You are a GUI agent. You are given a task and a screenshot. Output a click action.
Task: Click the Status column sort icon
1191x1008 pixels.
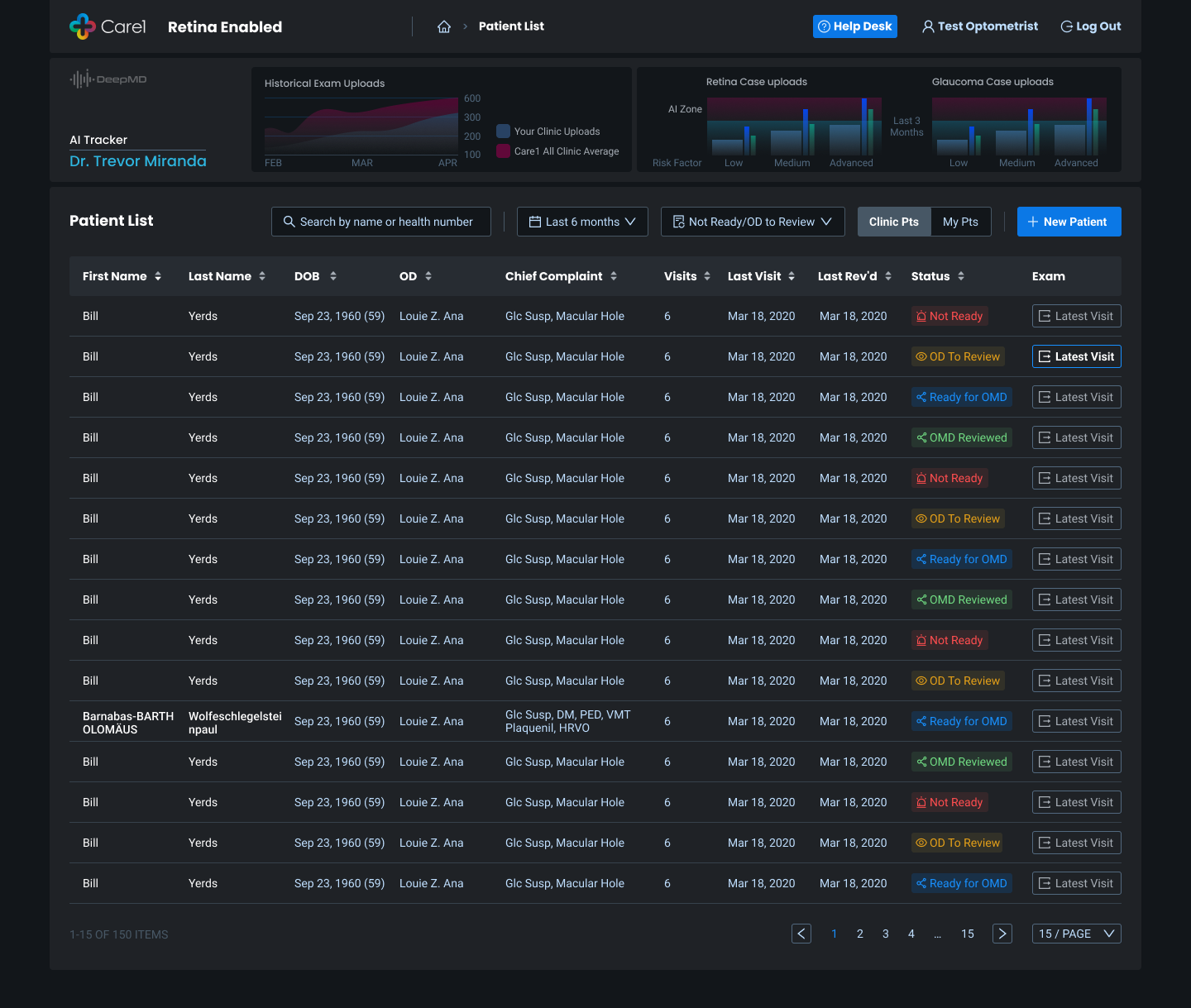pos(961,276)
